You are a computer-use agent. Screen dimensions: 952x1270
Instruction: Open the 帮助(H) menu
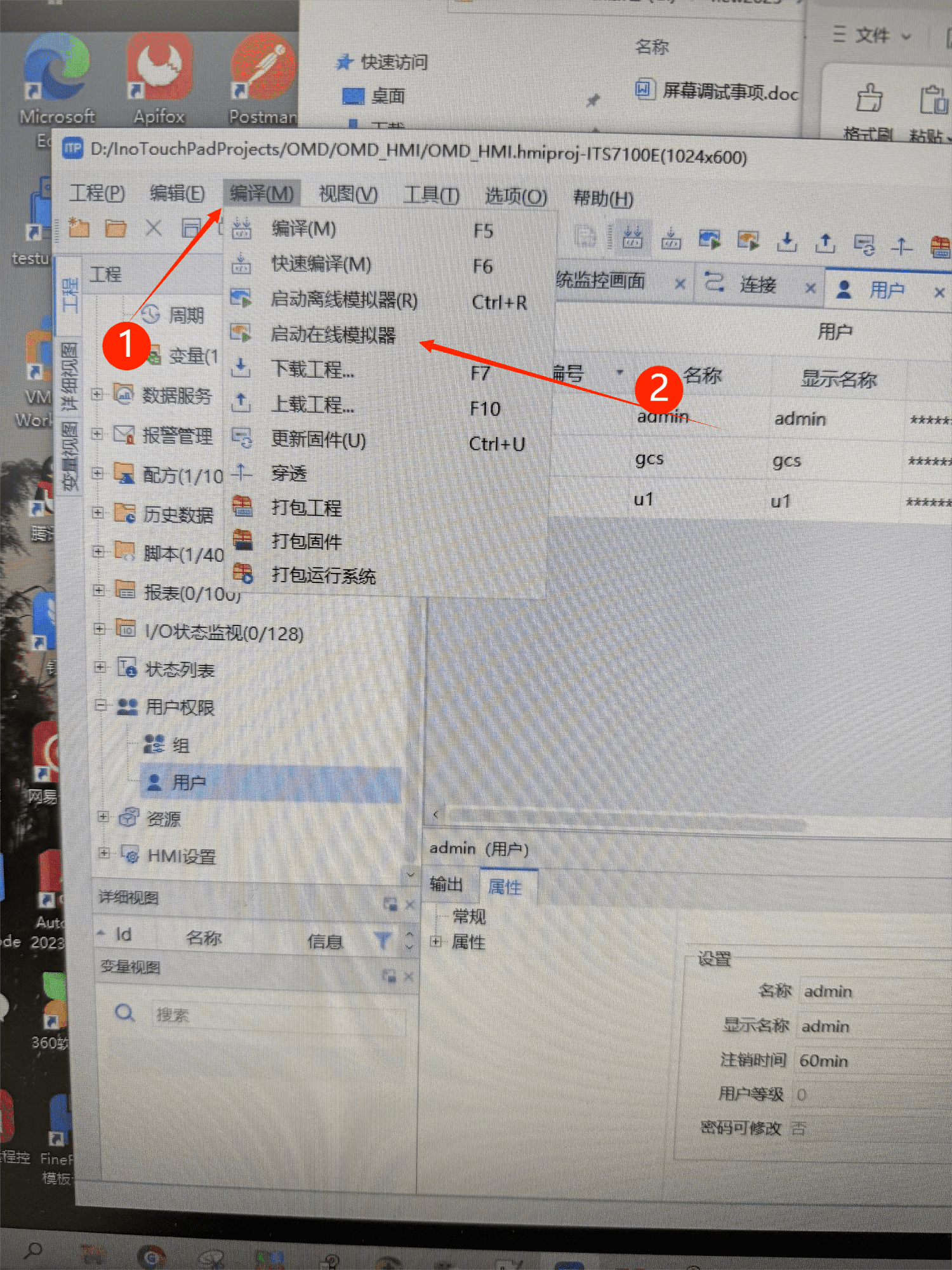pyautogui.click(x=603, y=198)
